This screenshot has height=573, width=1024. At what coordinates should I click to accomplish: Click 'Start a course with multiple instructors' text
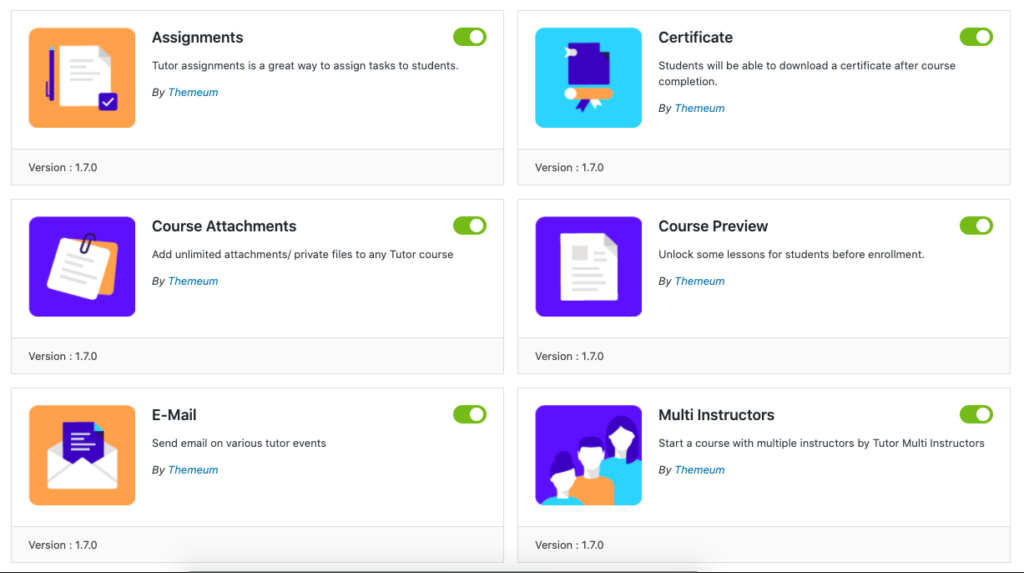tap(822, 443)
